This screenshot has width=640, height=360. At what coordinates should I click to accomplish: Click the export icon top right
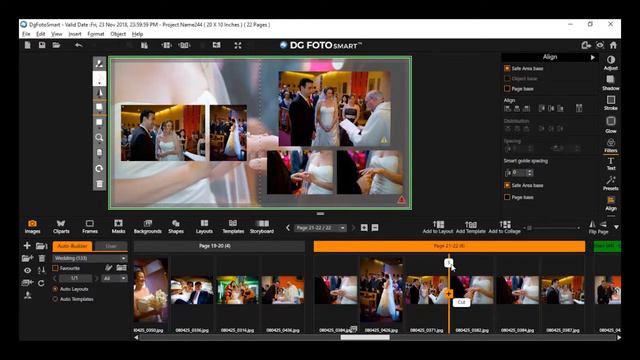pyautogui.click(x=586, y=45)
